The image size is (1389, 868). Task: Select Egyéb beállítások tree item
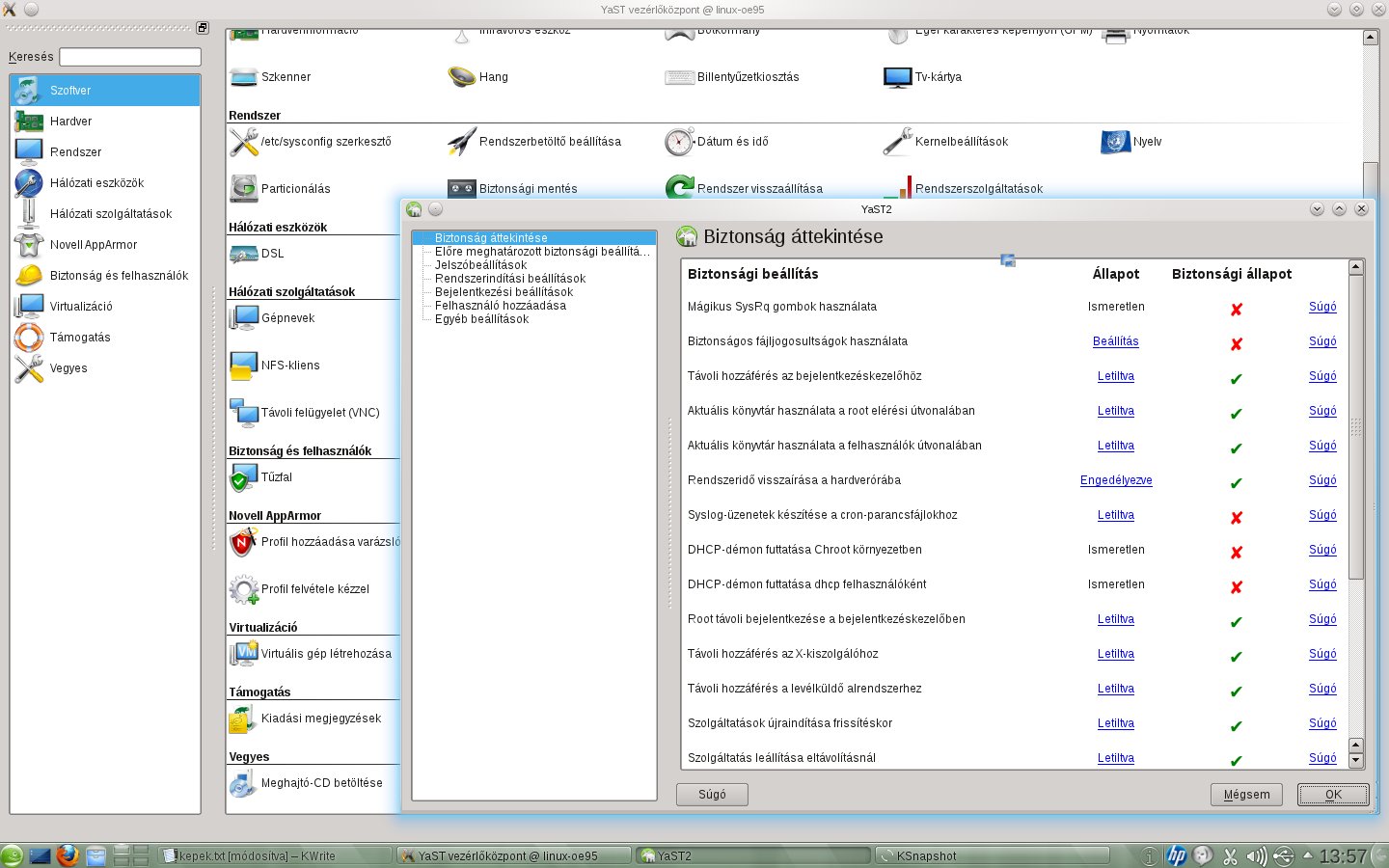[481, 319]
